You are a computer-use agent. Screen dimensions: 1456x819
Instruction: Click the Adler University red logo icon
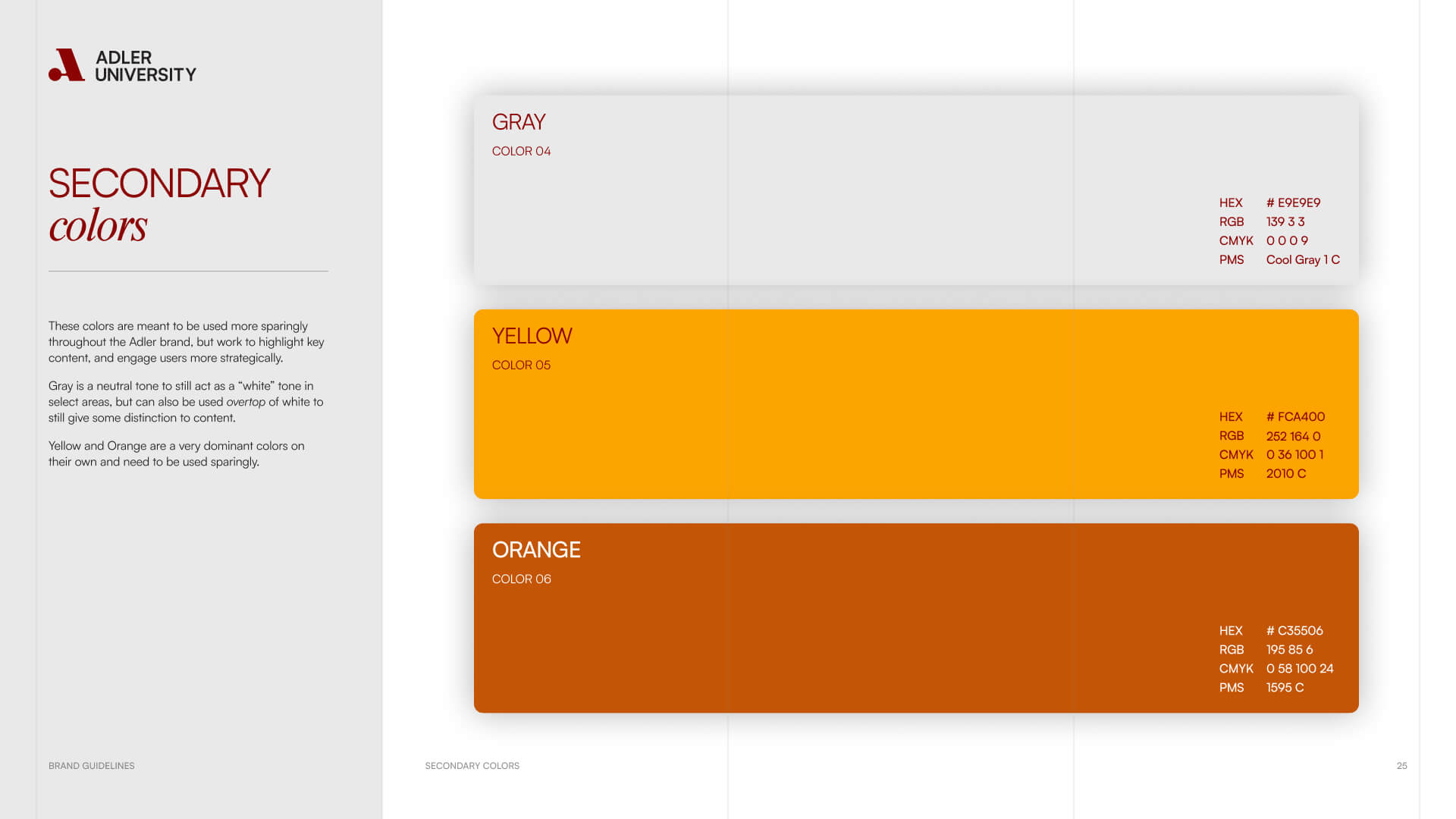click(67, 65)
